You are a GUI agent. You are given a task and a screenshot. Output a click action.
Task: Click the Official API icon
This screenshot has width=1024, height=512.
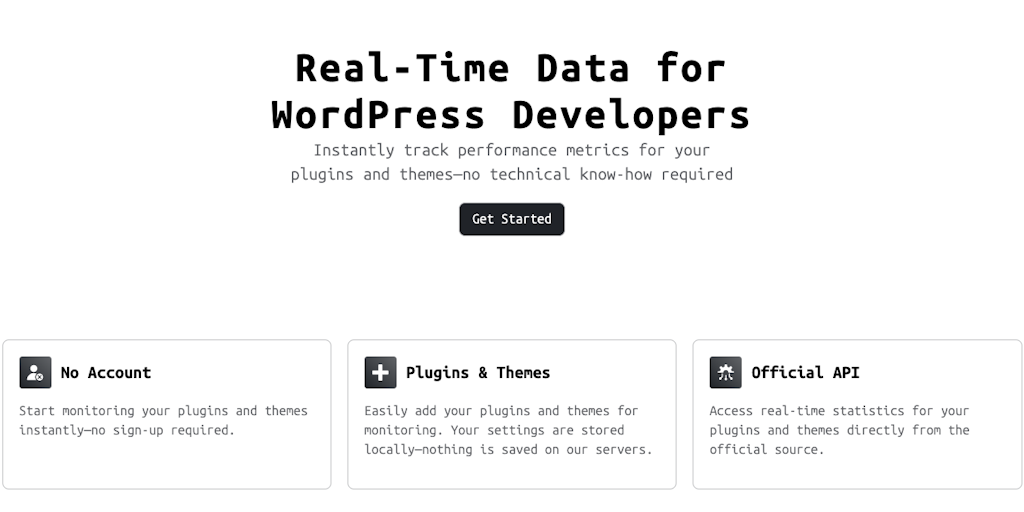[x=726, y=372]
